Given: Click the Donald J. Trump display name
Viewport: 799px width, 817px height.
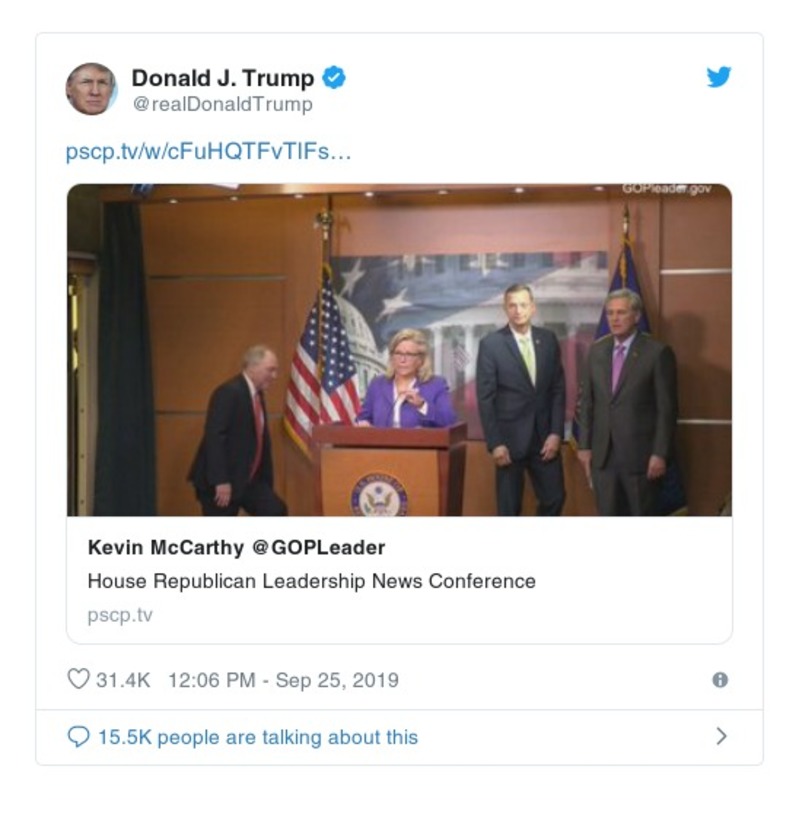Looking at the screenshot, I should click(223, 75).
